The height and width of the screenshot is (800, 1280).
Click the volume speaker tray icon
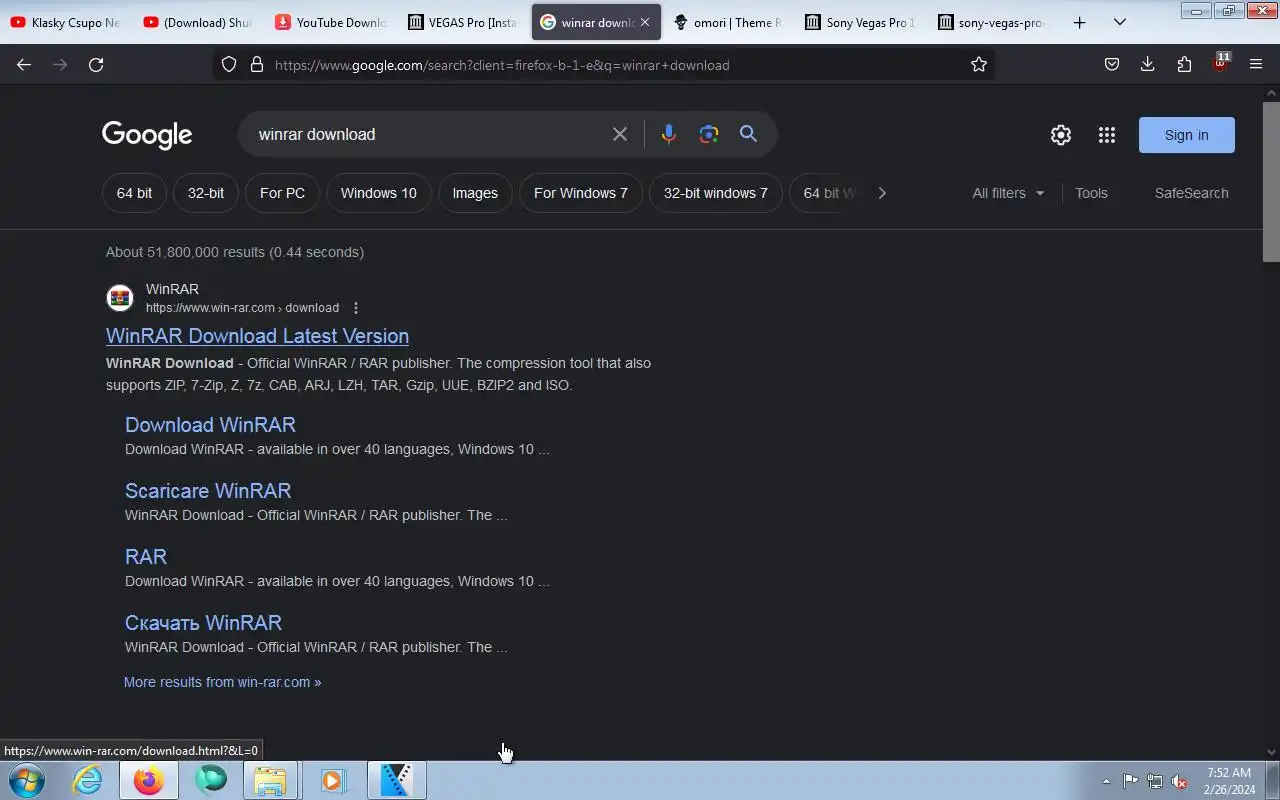[1180, 781]
